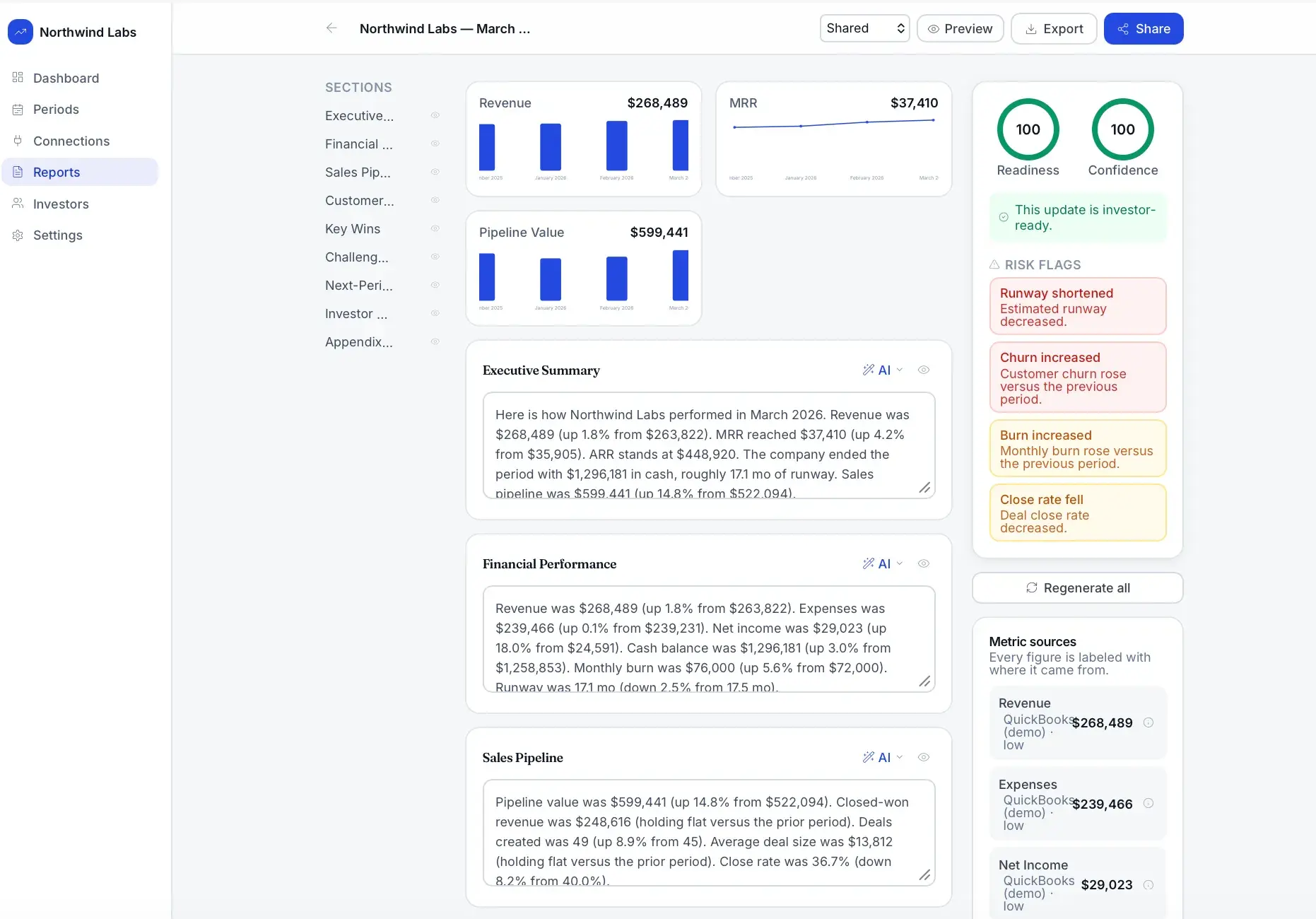Go to the Connections page
The height and width of the screenshot is (919, 1316).
[80, 141]
